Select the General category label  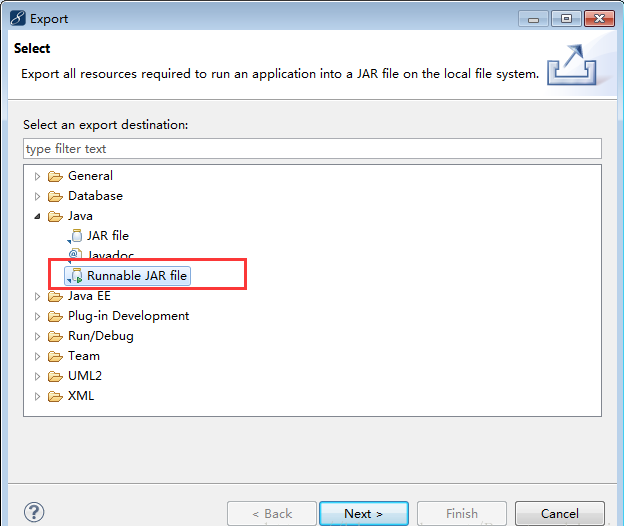tap(90, 176)
